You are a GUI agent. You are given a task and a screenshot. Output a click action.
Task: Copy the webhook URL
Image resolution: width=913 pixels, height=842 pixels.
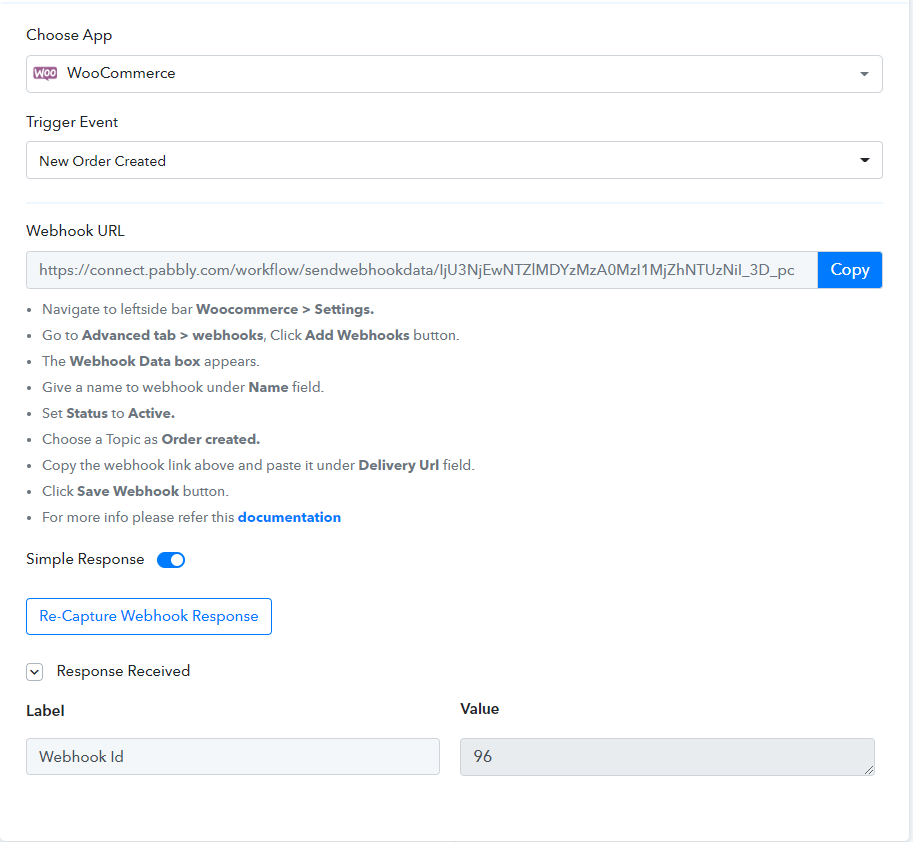[x=850, y=270]
